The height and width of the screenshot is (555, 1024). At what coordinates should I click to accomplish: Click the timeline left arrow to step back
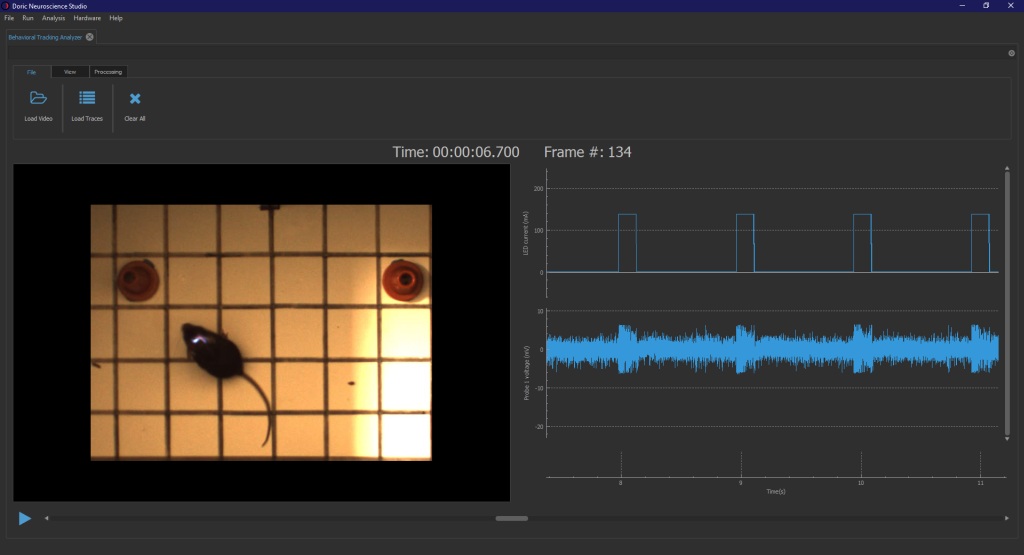point(45,518)
